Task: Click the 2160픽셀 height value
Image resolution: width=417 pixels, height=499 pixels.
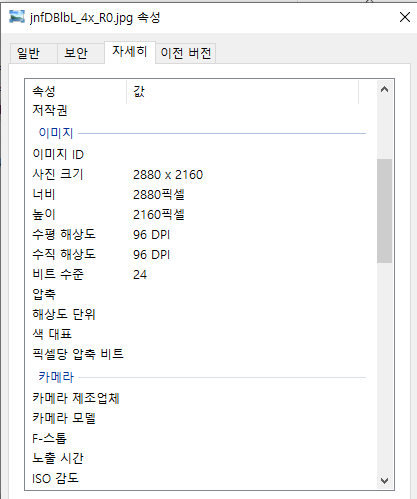Action: 159,215
